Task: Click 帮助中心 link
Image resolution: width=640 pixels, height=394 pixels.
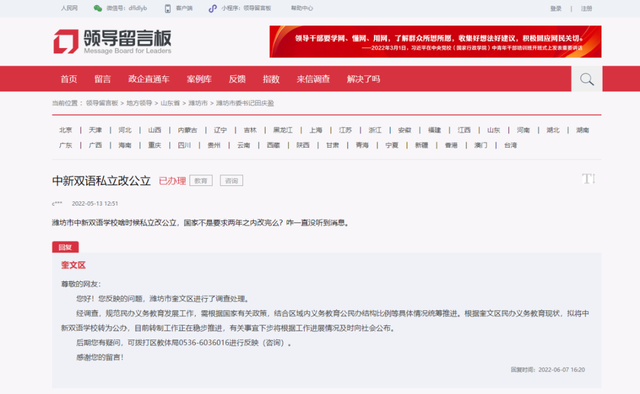Action: (x=302, y=8)
